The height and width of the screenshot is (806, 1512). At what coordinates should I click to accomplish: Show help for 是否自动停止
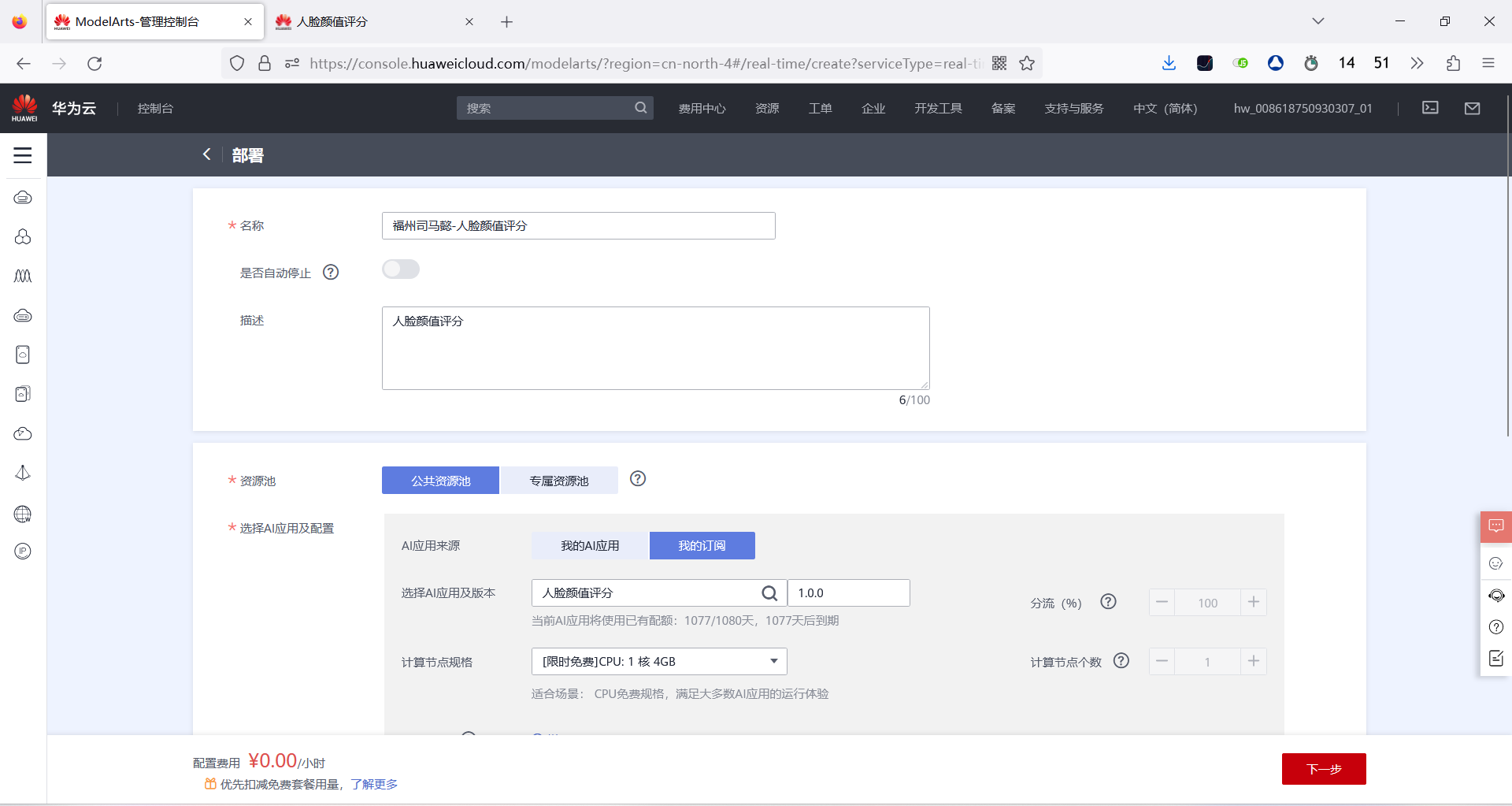pyautogui.click(x=331, y=272)
